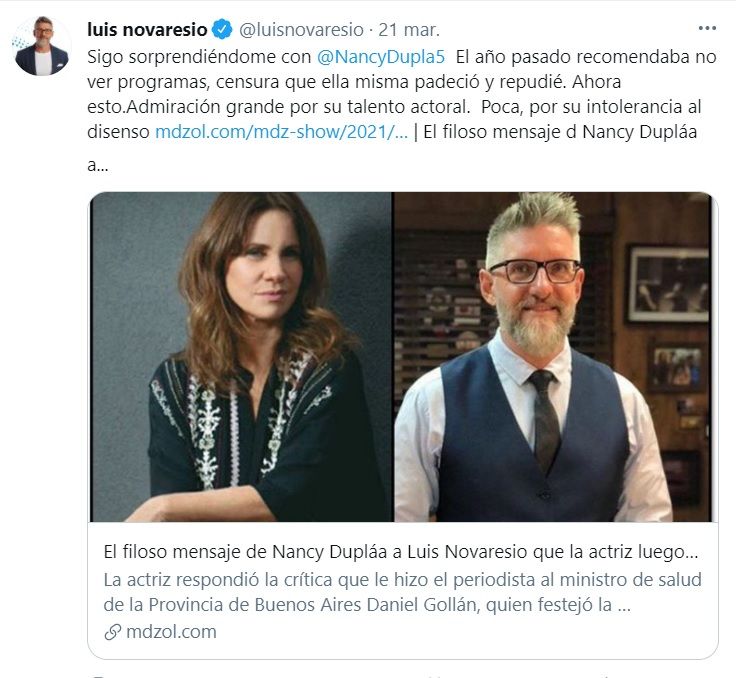Click the bearded man's photo in preview

(x=552, y=357)
